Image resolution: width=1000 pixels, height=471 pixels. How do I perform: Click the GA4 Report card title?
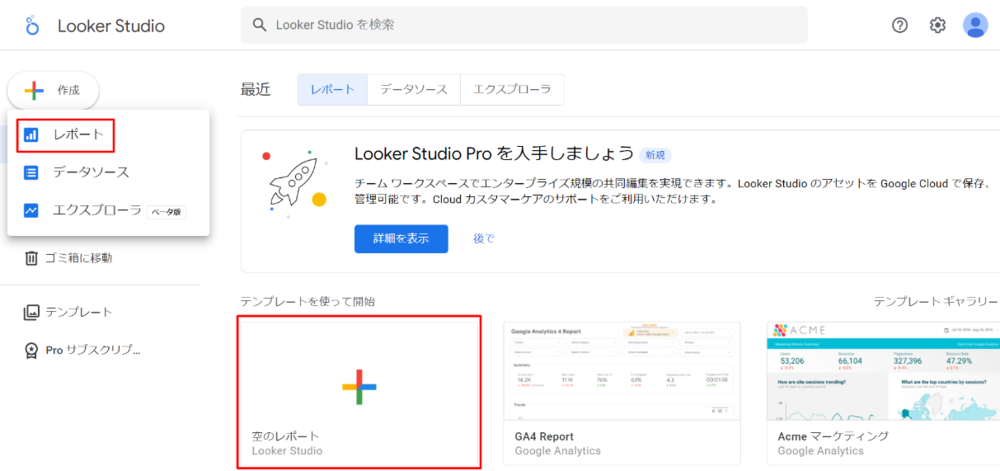coord(544,437)
